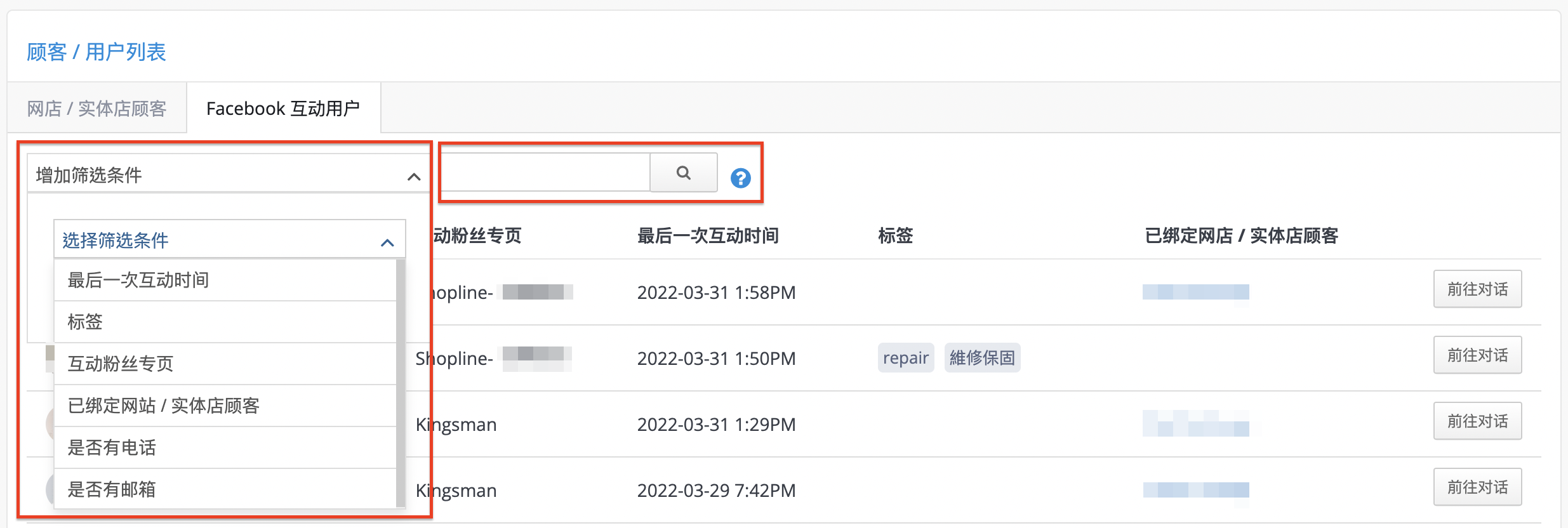Switch to Facebook 互动用户 tab
The height and width of the screenshot is (528, 1568).
tap(283, 109)
